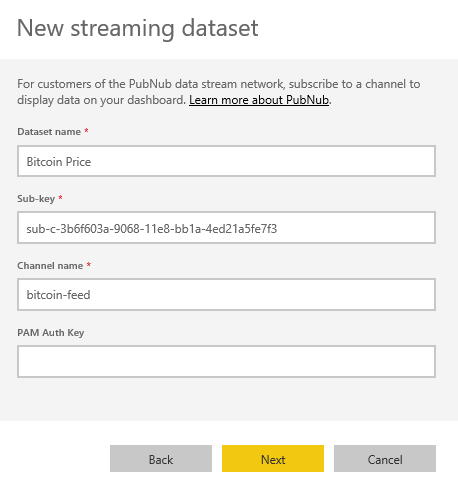458x500 pixels.
Task: Click the red asterisk beside Dataset name
Action: tap(86, 131)
